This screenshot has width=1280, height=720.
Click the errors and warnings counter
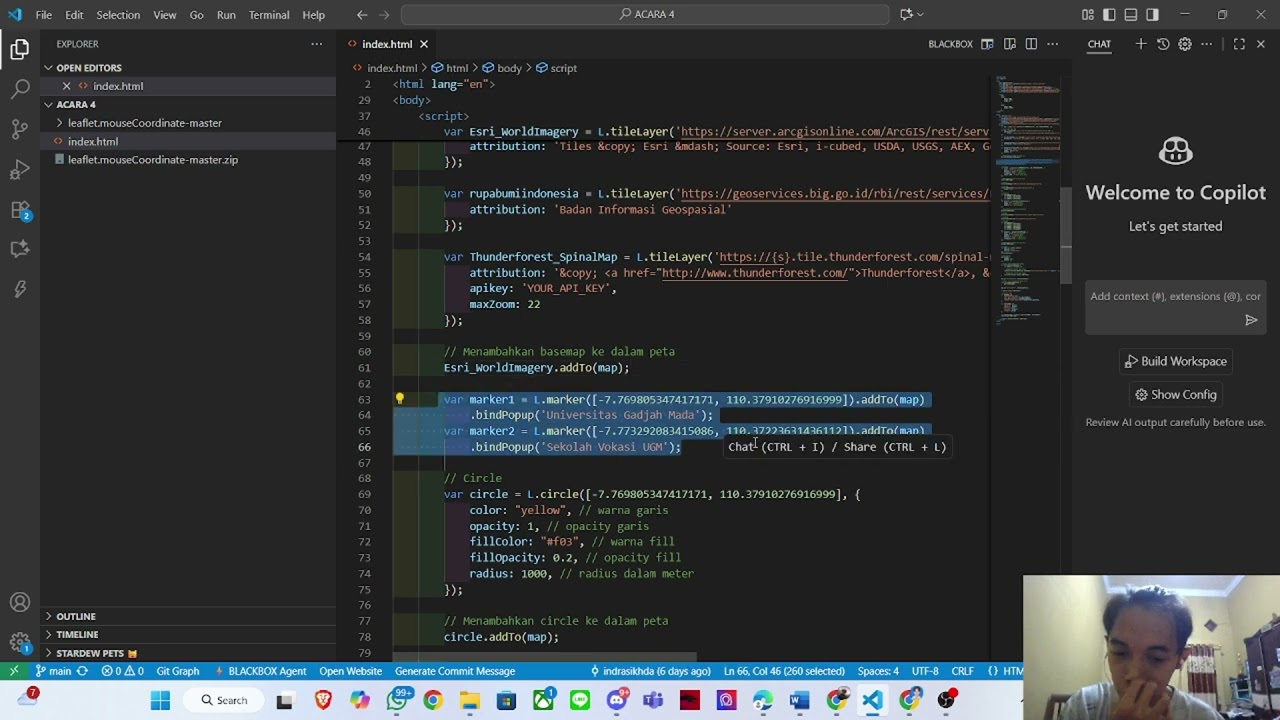(x=123, y=671)
